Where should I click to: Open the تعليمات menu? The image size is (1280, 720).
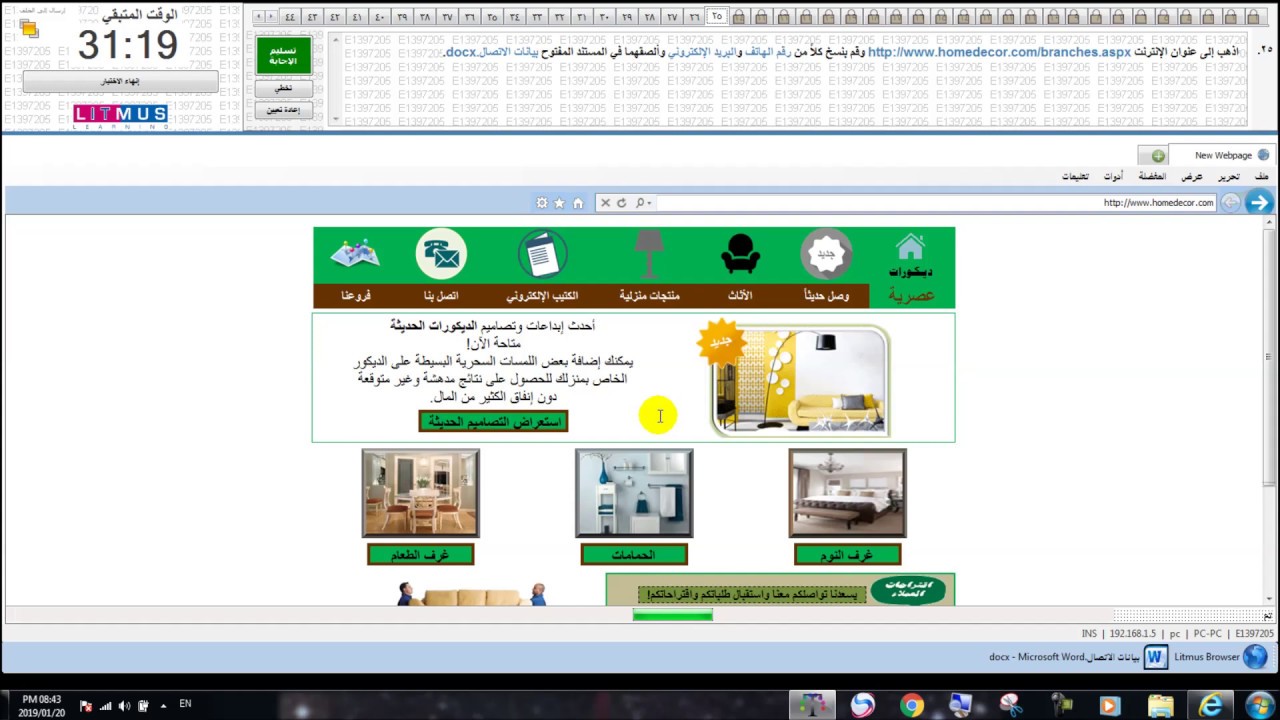[x=1075, y=177]
